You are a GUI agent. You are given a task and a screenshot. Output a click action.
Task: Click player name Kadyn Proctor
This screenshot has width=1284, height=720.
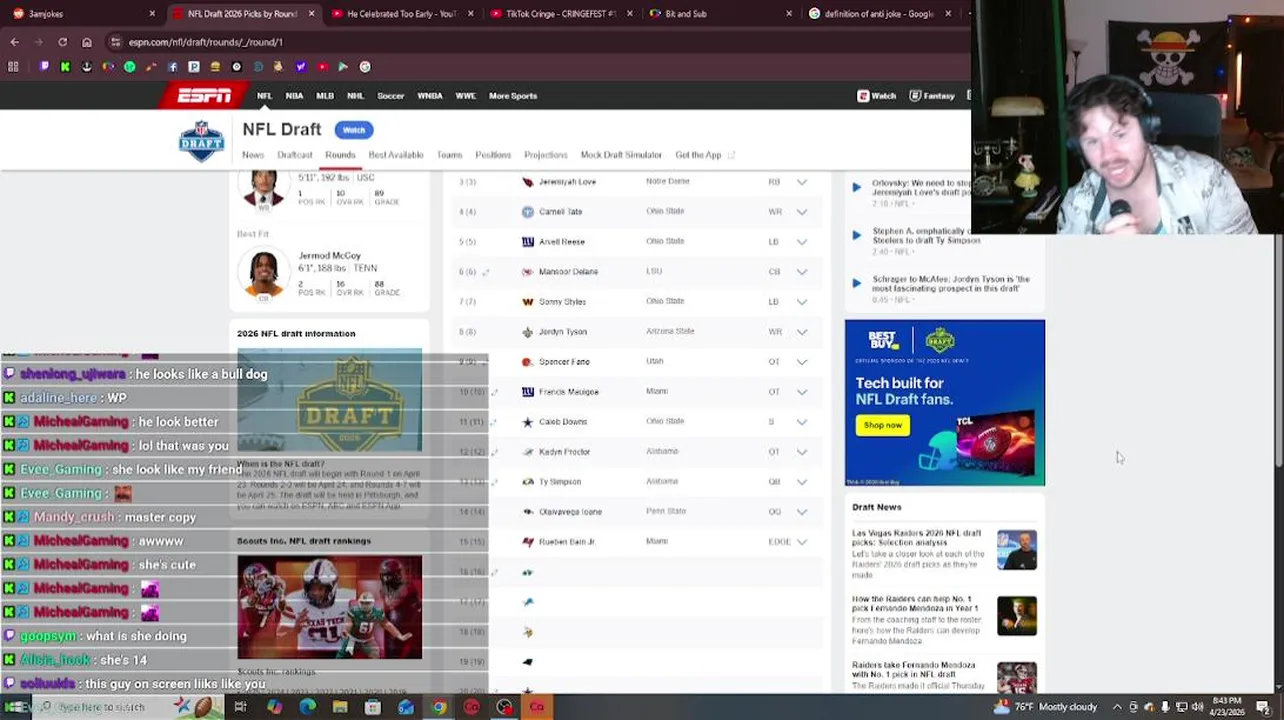(x=564, y=452)
